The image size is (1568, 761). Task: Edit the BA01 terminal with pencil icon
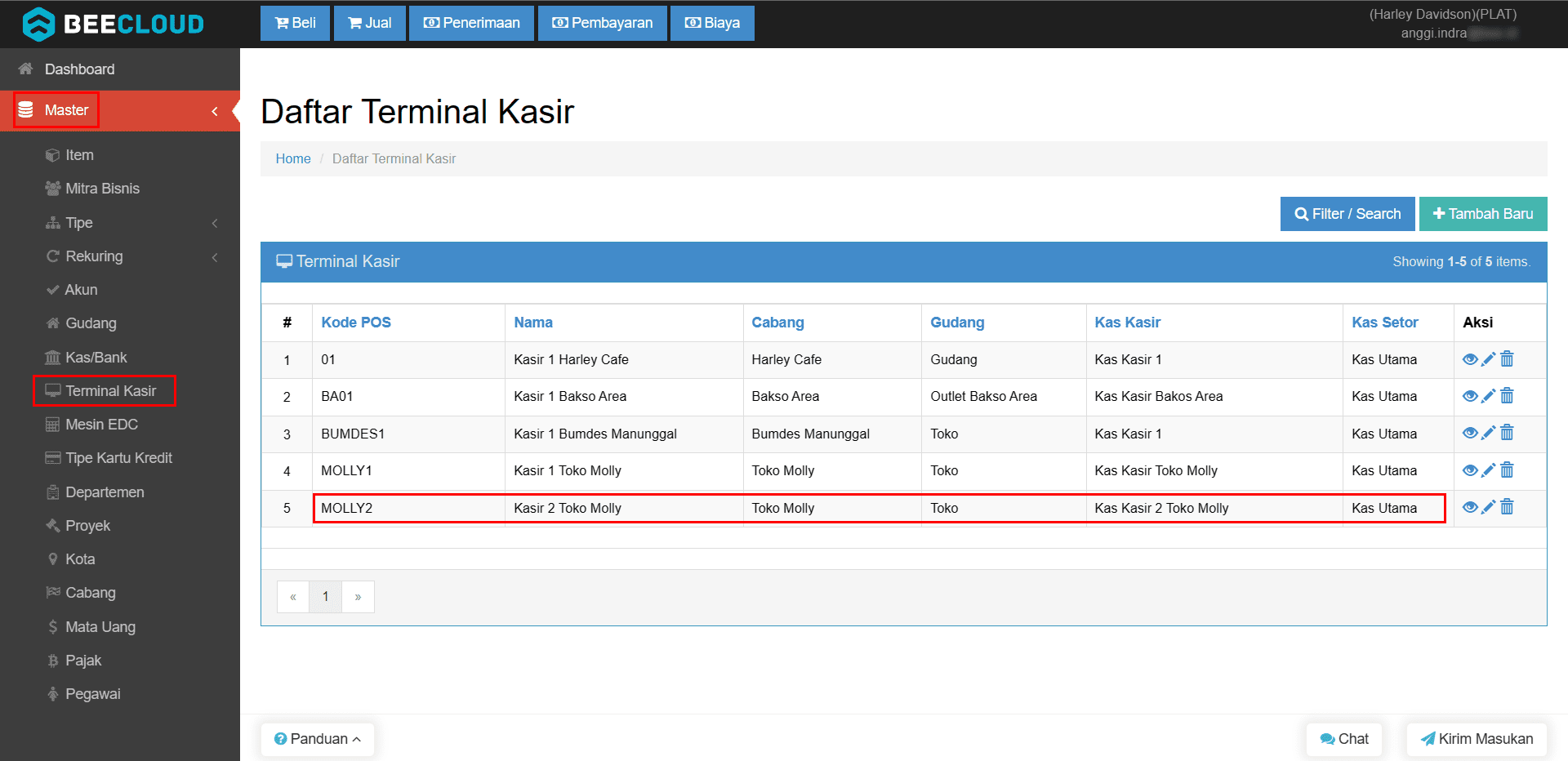pos(1489,396)
